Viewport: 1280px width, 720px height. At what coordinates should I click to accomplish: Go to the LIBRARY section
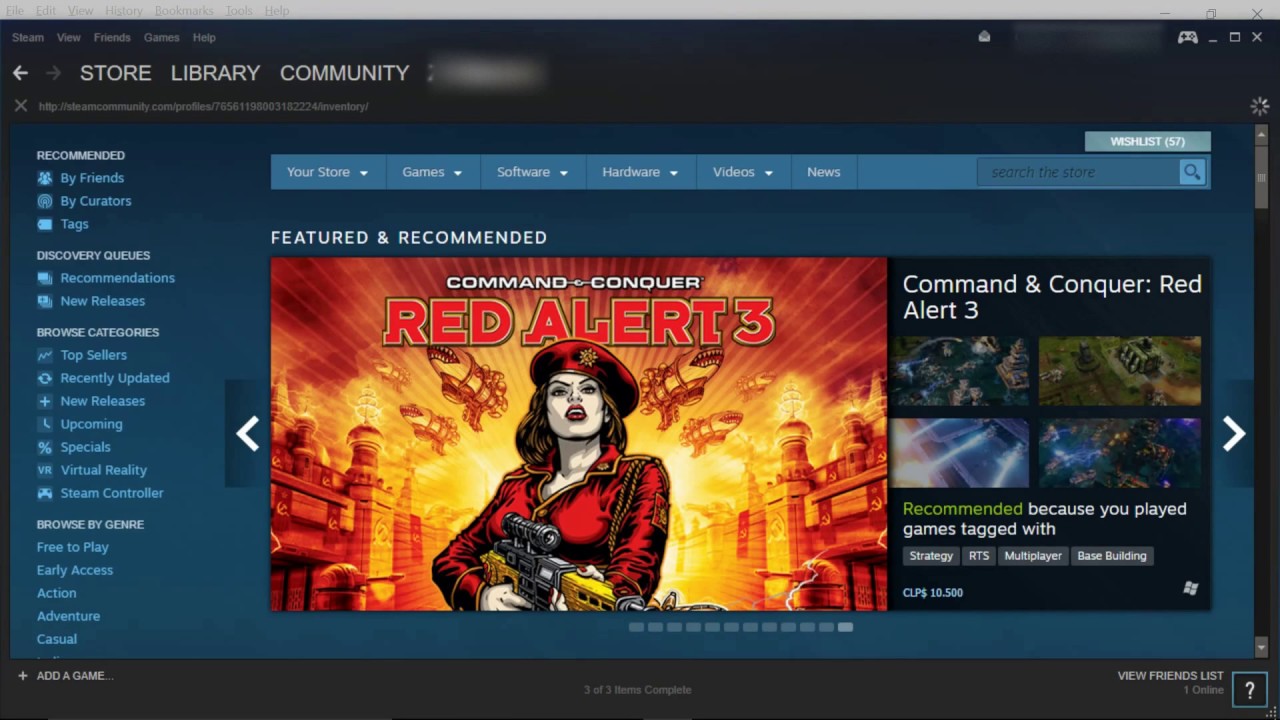pos(215,73)
